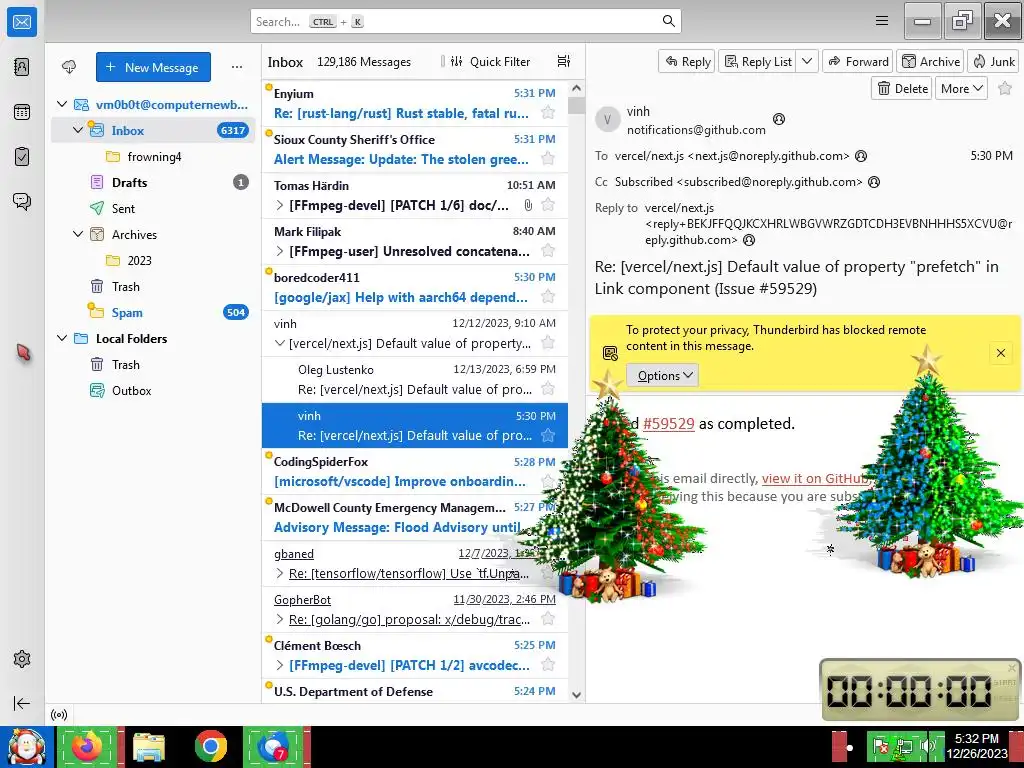Viewport: 1024px width, 768px height.
Task: Select the Sent folder
Action: point(153,208)
